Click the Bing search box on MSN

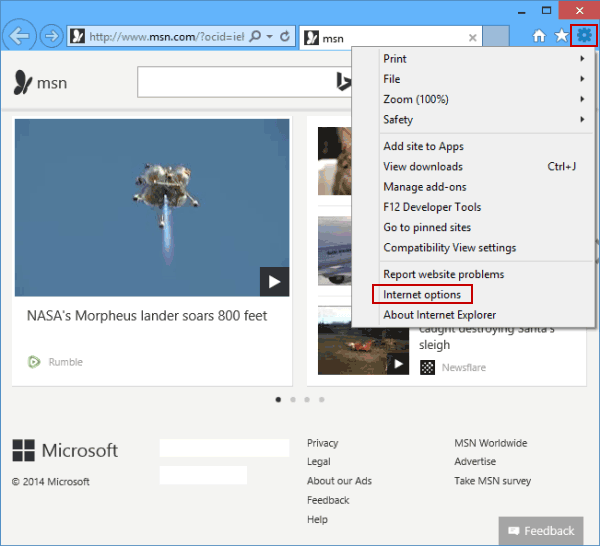click(x=244, y=82)
